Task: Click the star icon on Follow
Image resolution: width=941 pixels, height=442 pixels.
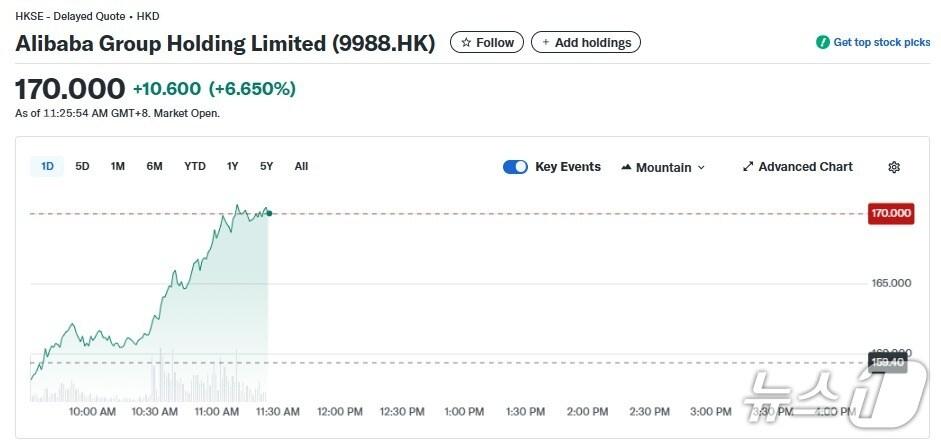Action: point(466,42)
